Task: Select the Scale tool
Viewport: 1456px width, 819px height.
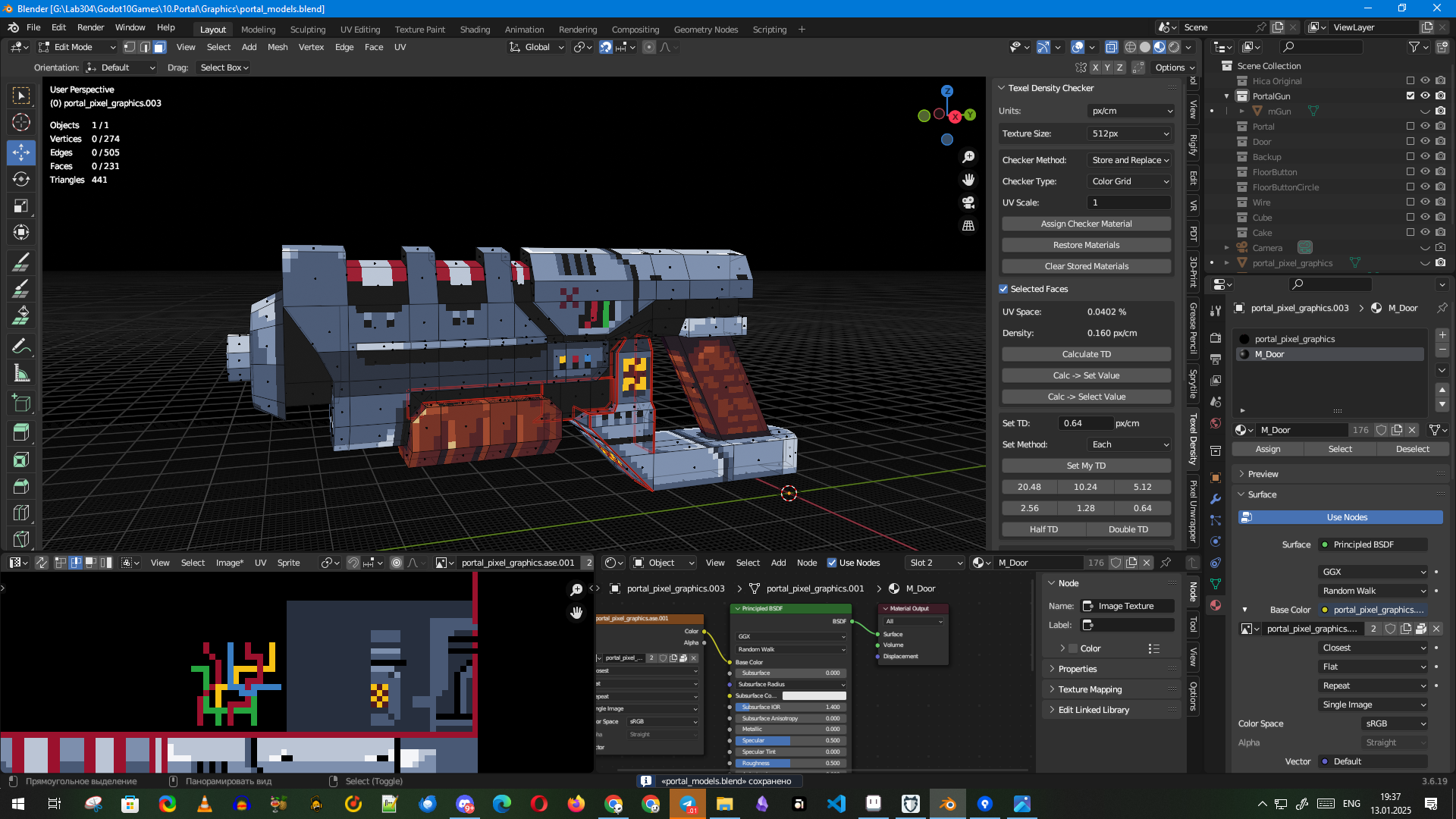Action: pos(21,206)
